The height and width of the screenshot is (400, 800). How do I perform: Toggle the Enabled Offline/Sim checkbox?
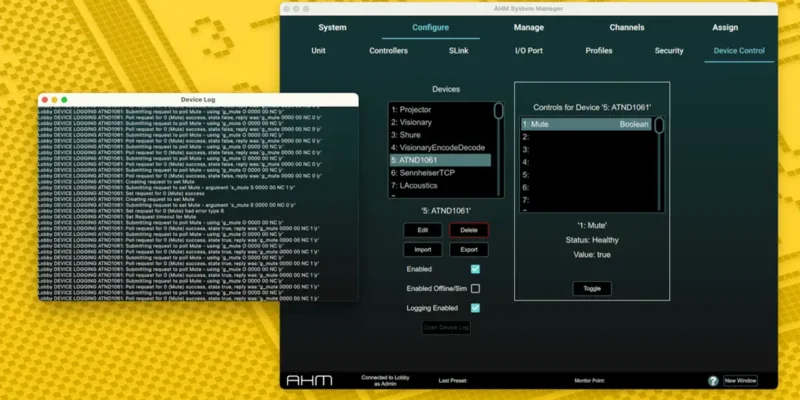tap(475, 288)
